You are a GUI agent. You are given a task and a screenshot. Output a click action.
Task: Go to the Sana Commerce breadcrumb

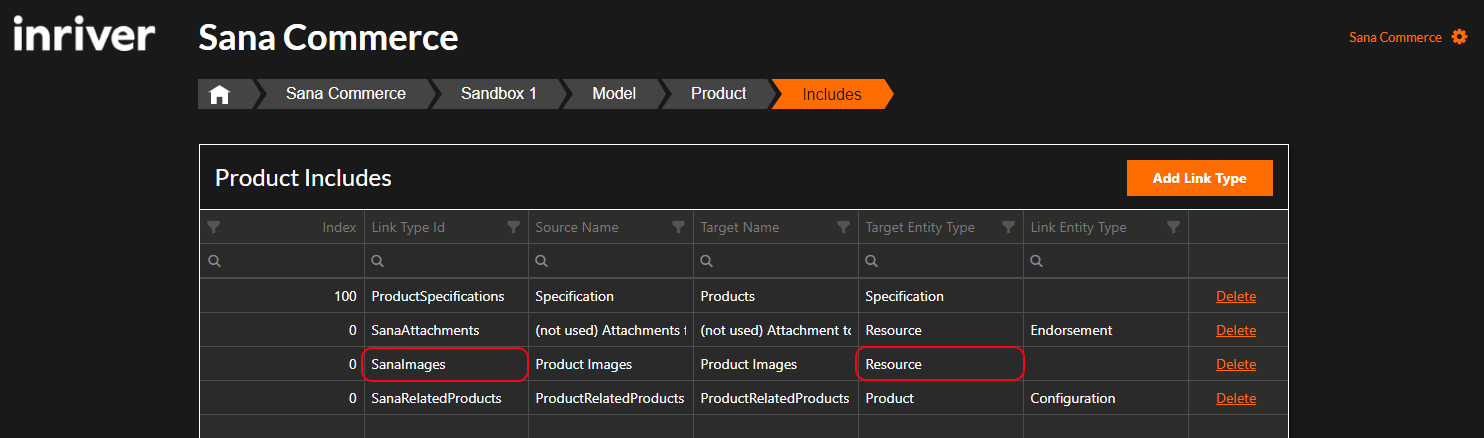346,94
